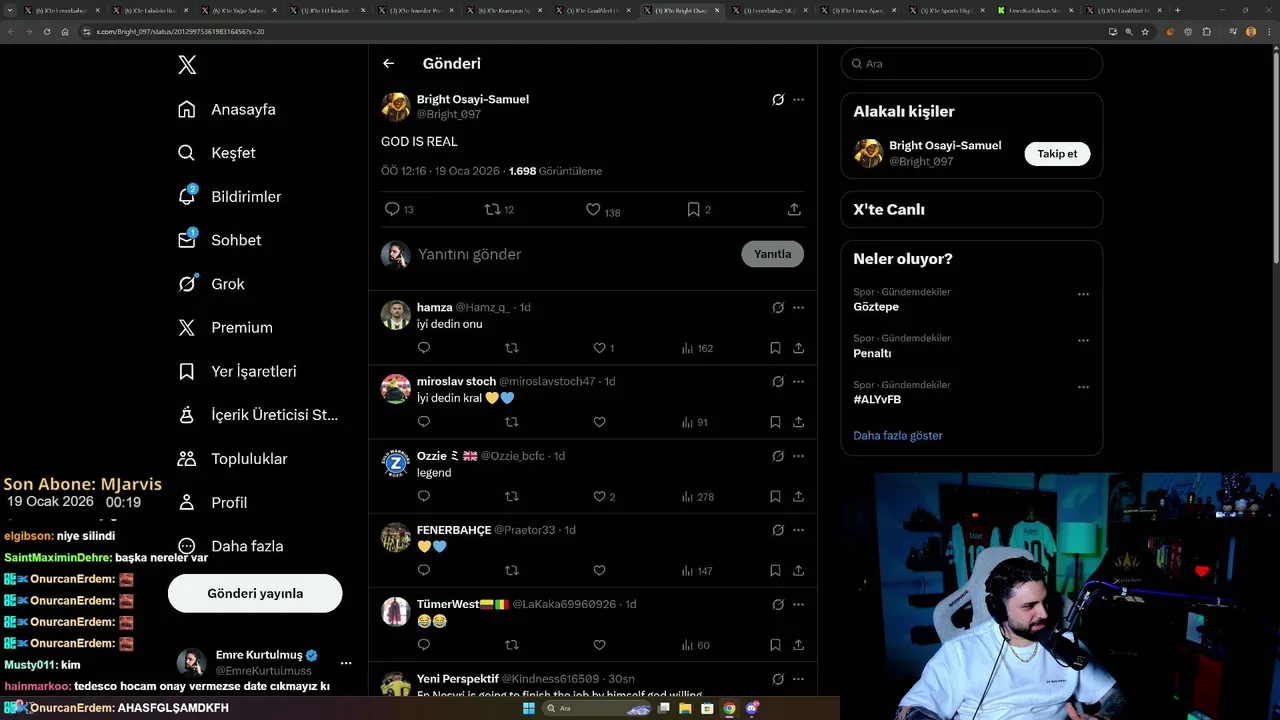Viewport: 1280px width, 720px height.
Task: Like TümerWest's reply
Action: coord(599,645)
